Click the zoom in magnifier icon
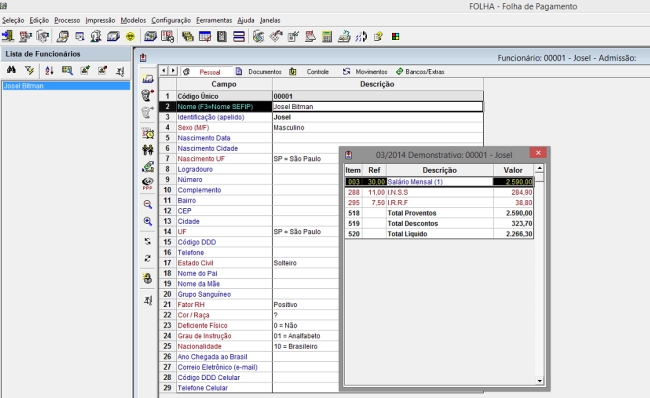This screenshot has height=398, width=650. coord(148,221)
